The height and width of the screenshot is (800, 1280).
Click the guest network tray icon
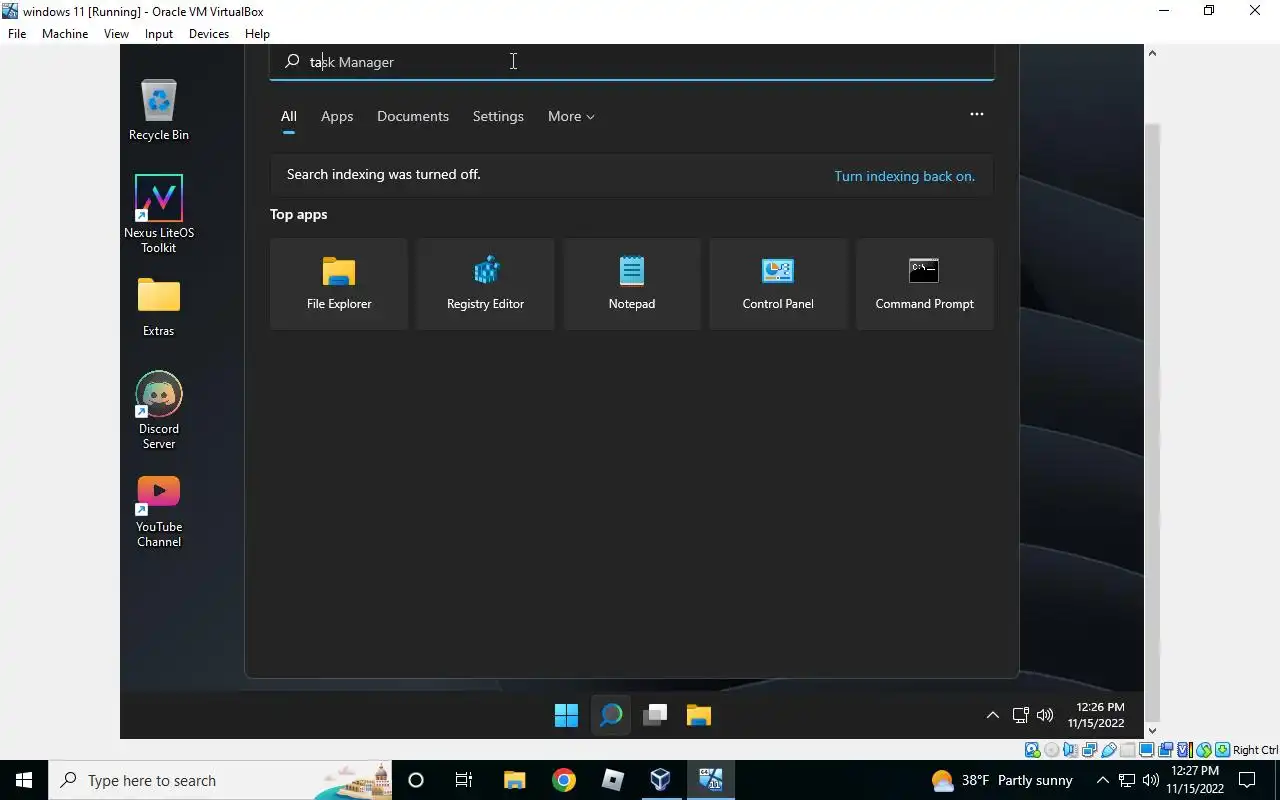coord(1020,715)
